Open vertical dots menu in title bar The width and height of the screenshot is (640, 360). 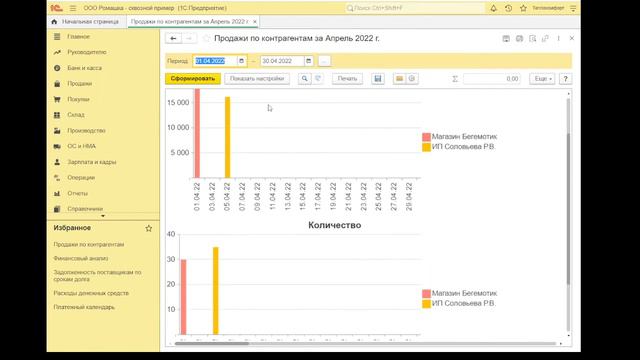click(558, 38)
